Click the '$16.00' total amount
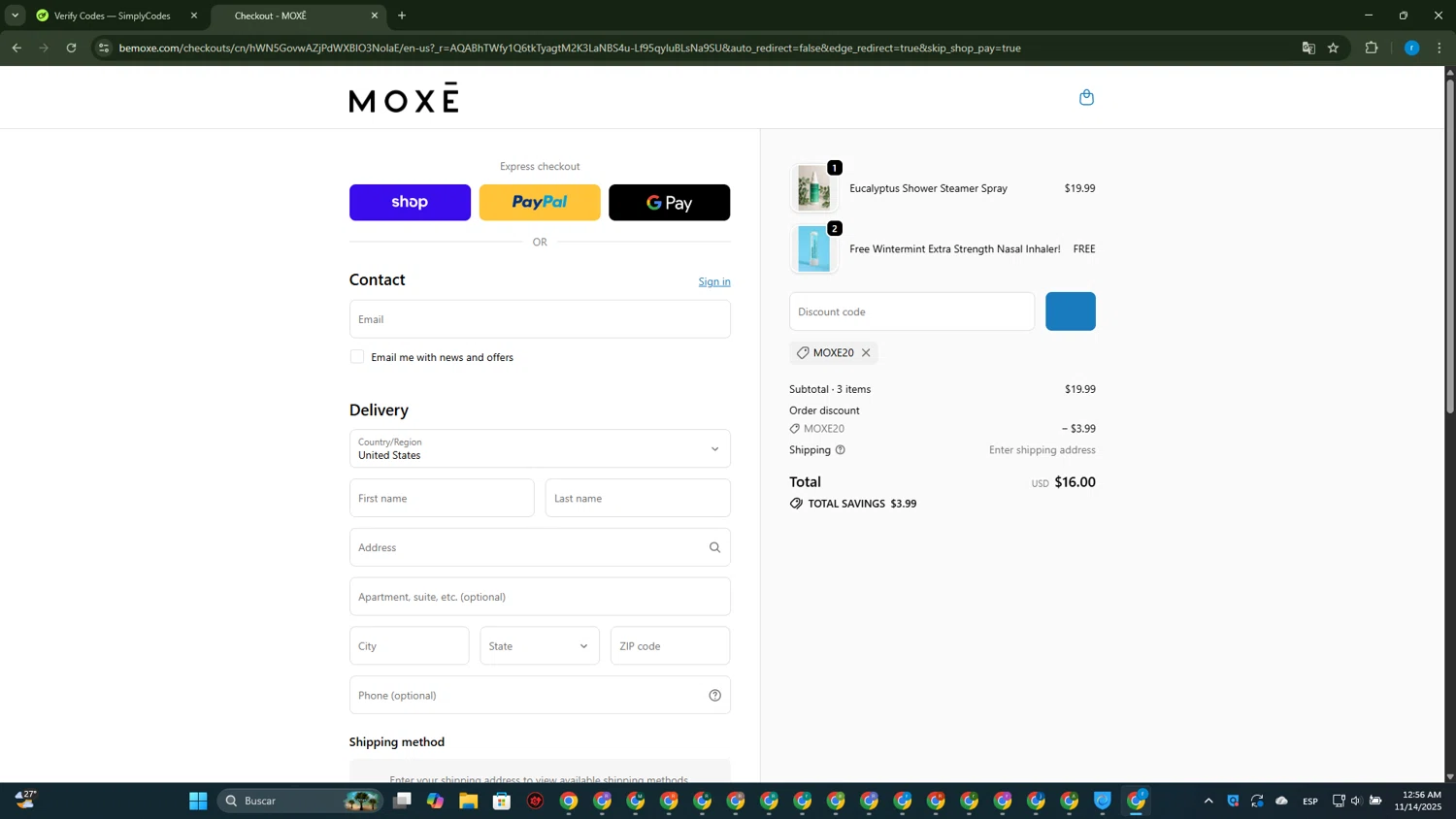The image size is (1456, 819). (1075, 482)
